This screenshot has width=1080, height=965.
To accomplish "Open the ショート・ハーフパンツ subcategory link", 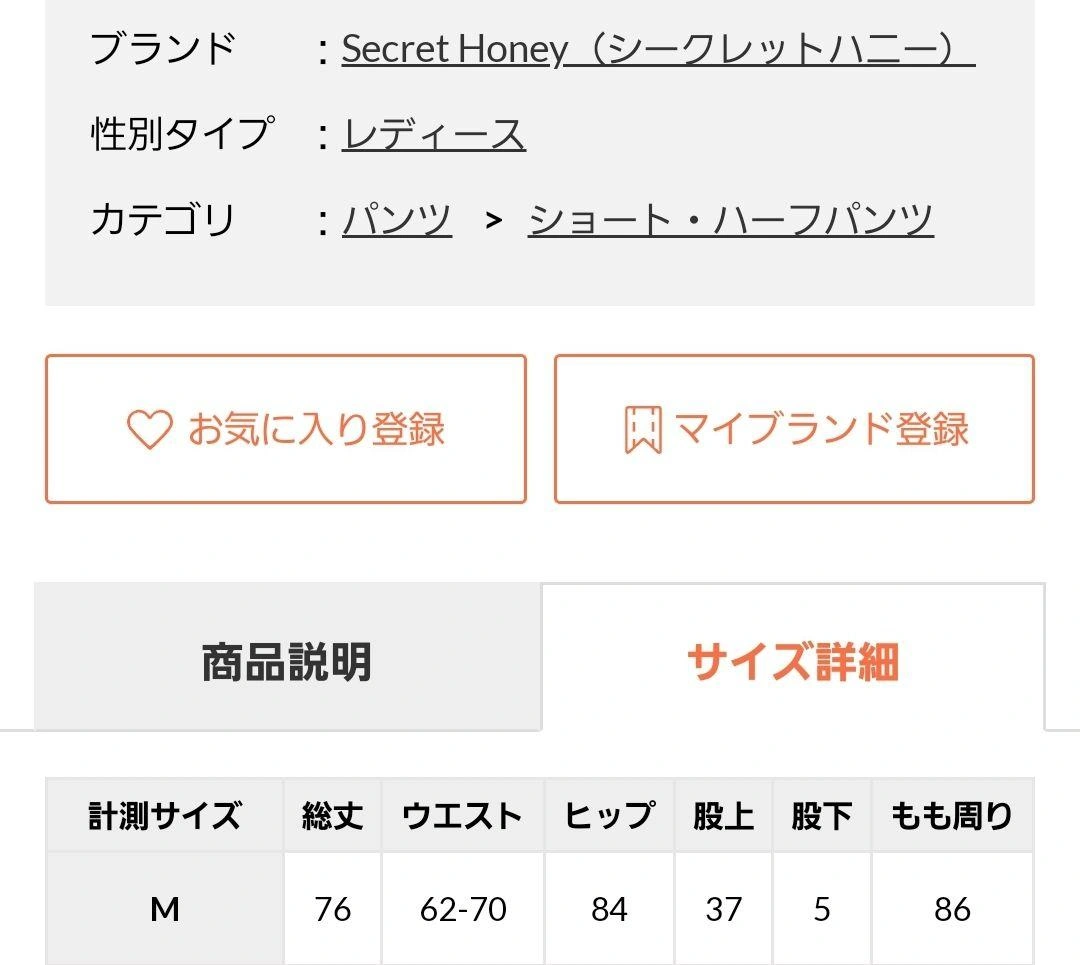I will (730, 219).
